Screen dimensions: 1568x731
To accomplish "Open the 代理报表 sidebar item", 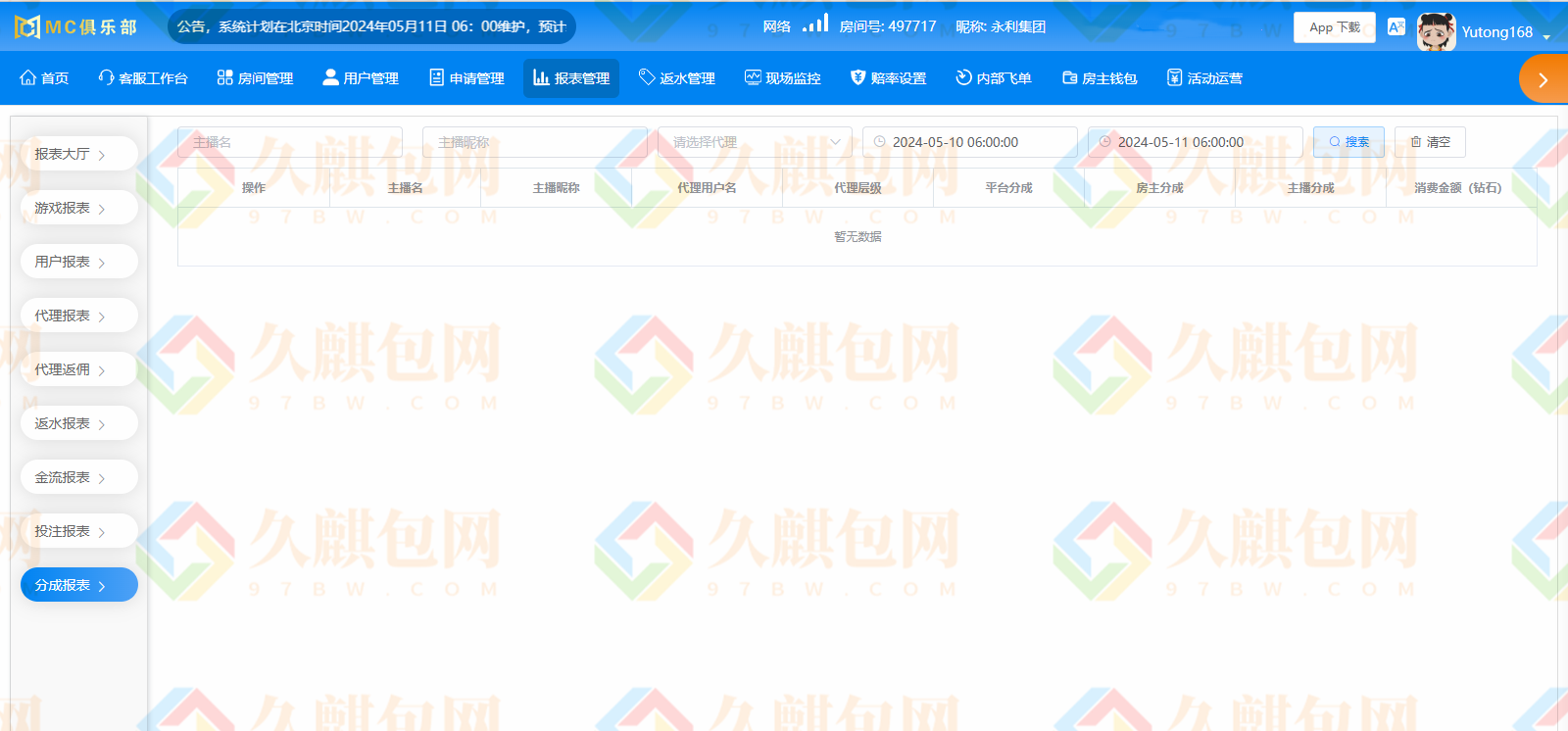I will [x=79, y=316].
